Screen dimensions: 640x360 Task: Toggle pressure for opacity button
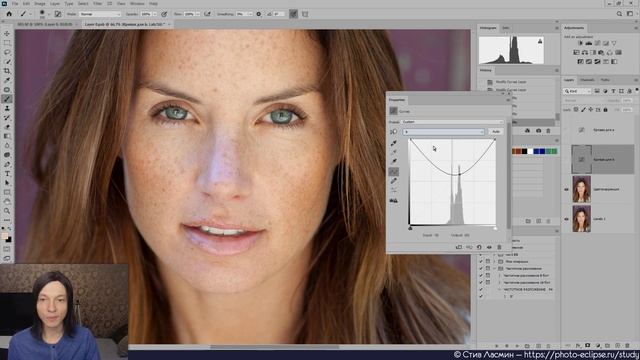(x=164, y=14)
